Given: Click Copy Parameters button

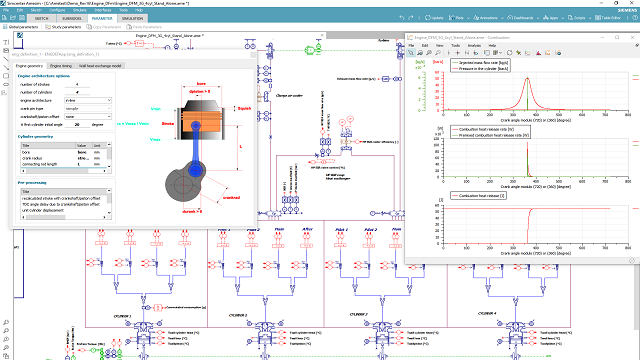Looking at the screenshot, I should (104, 27).
